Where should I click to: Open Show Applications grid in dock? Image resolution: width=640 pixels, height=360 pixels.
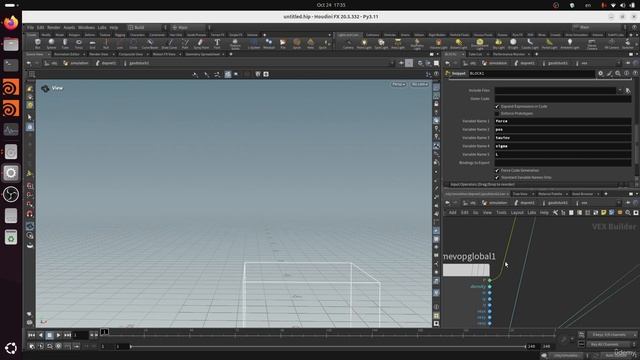click(x=11, y=348)
